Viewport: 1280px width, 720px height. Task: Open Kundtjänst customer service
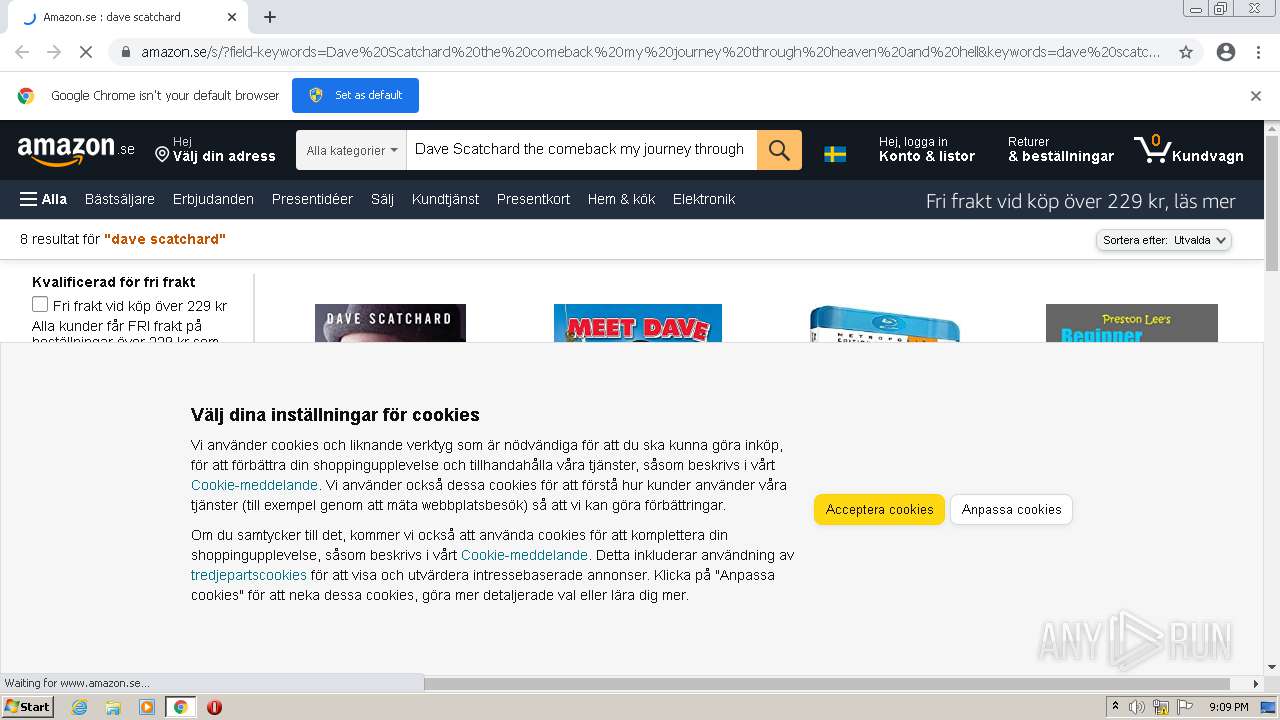pos(445,199)
